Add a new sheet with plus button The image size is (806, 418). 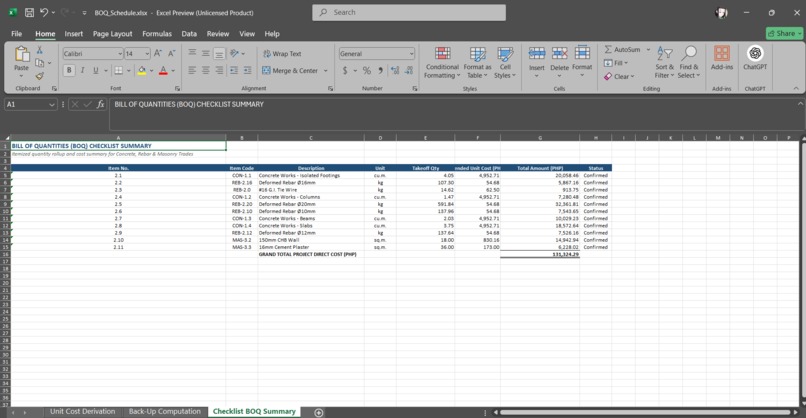tap(319, 412)
